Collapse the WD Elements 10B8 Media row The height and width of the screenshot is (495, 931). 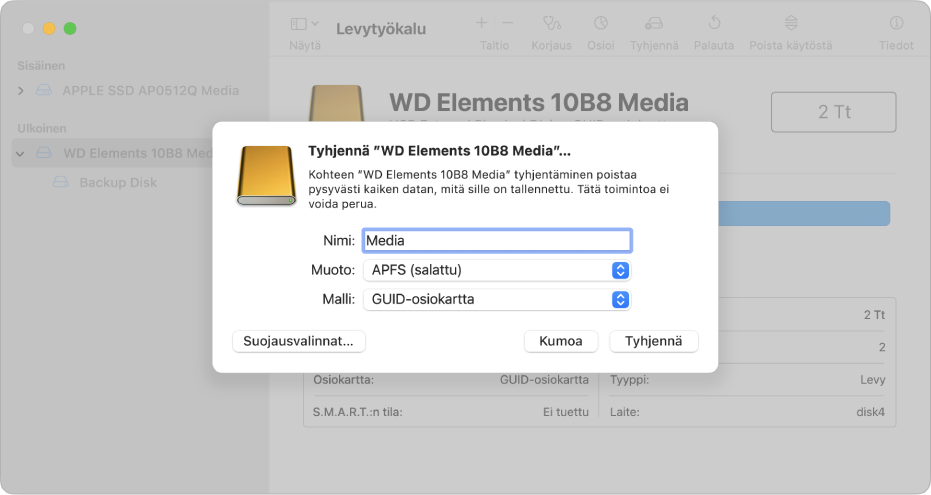point(20,154)
